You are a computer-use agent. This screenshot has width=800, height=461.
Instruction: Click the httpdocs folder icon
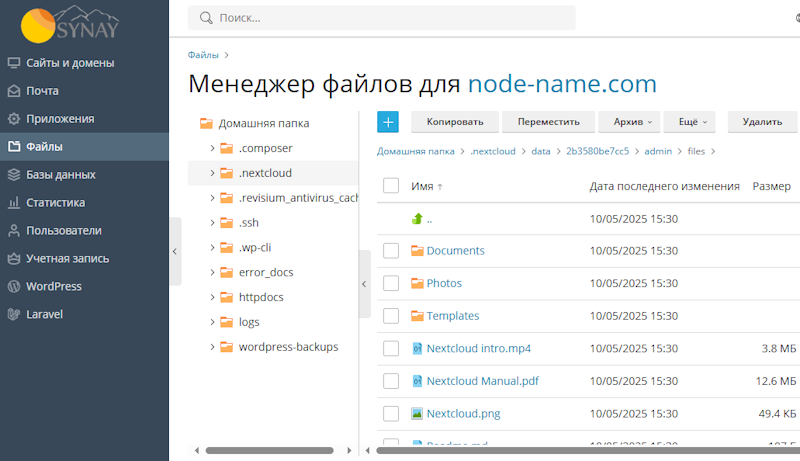click(227, 297)
